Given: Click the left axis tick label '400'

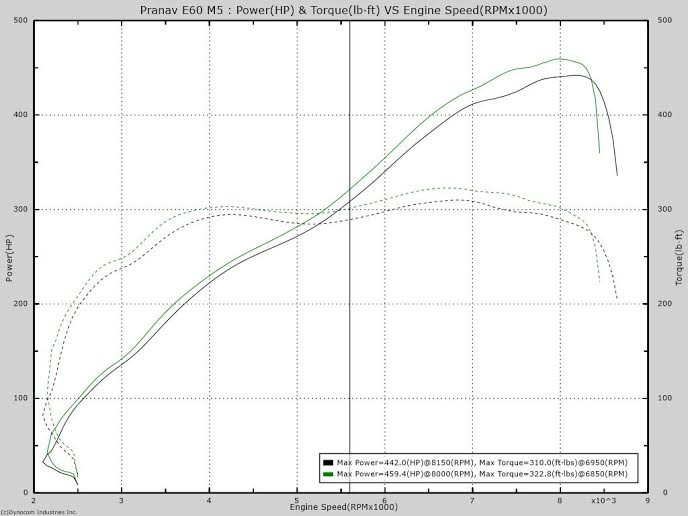Looking at the screenshot, I should [x=20, y=115].
